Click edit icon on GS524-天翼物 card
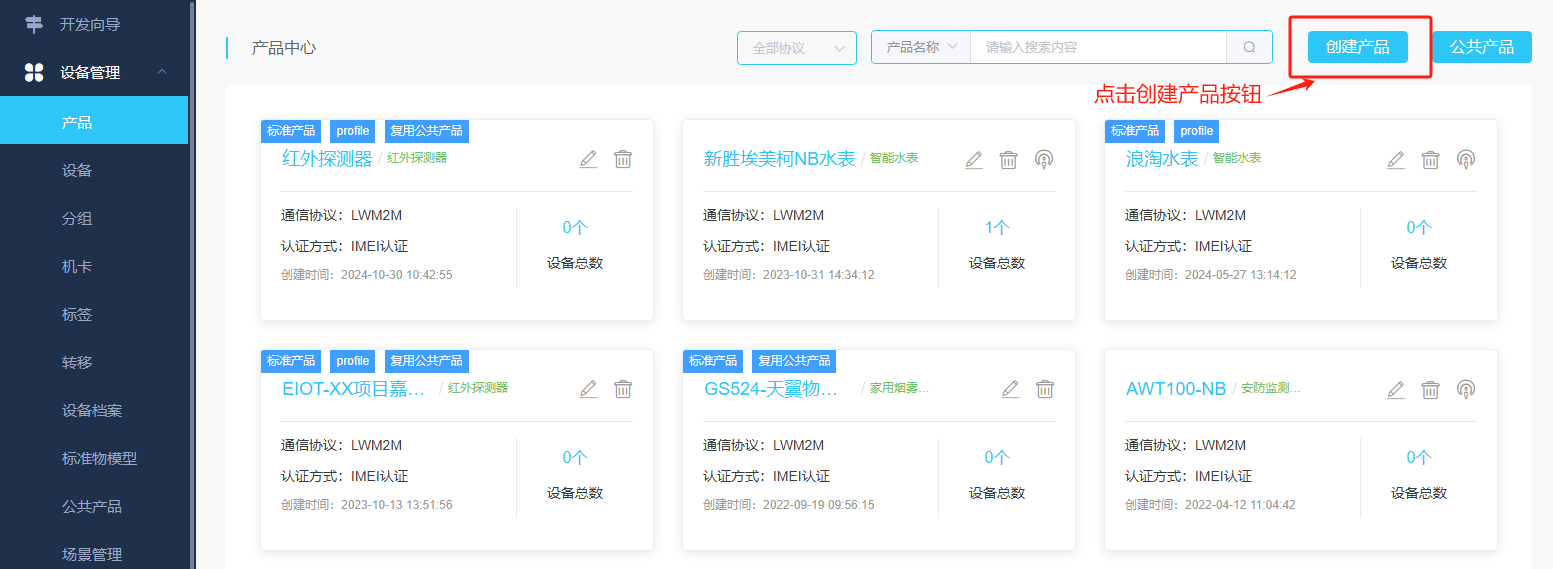Screen dimensions: 1553x569 [1010, 389]
